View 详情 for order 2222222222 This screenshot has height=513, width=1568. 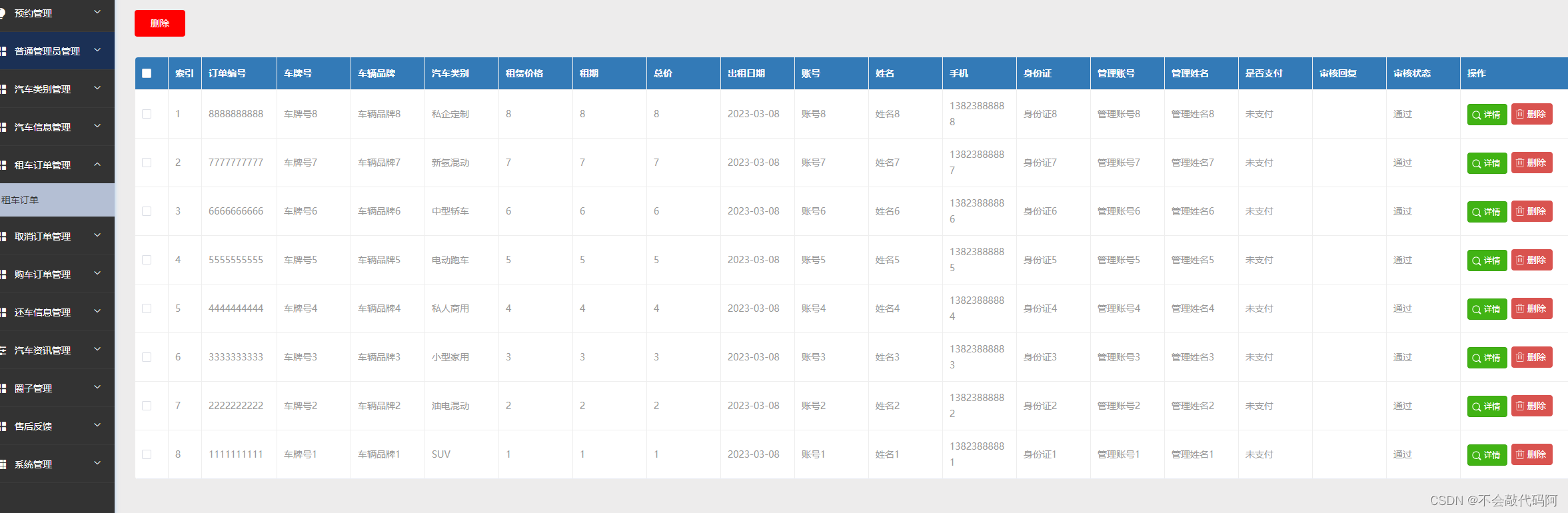click(1487, 406)
